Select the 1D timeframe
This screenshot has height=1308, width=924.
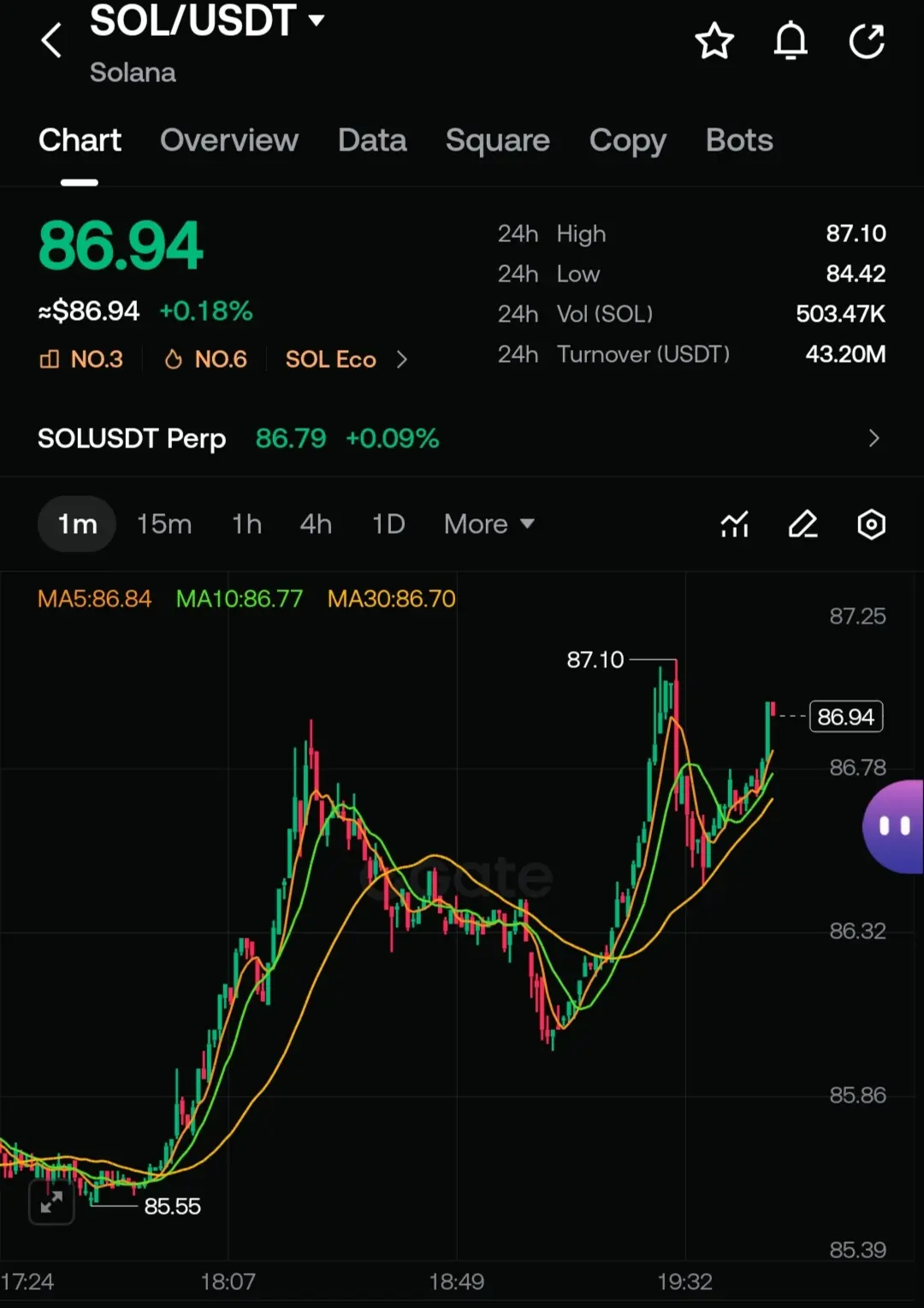click(x=388, y=524)
